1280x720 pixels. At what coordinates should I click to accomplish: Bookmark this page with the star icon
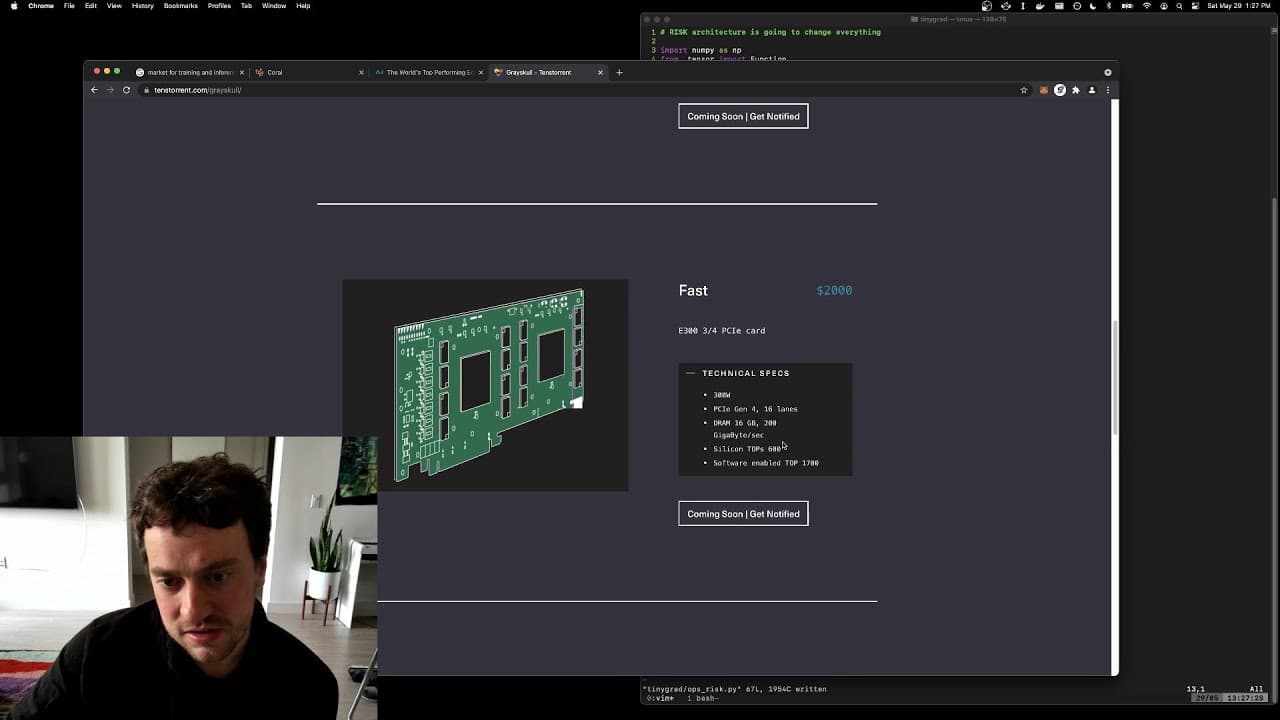[1024, 90]
